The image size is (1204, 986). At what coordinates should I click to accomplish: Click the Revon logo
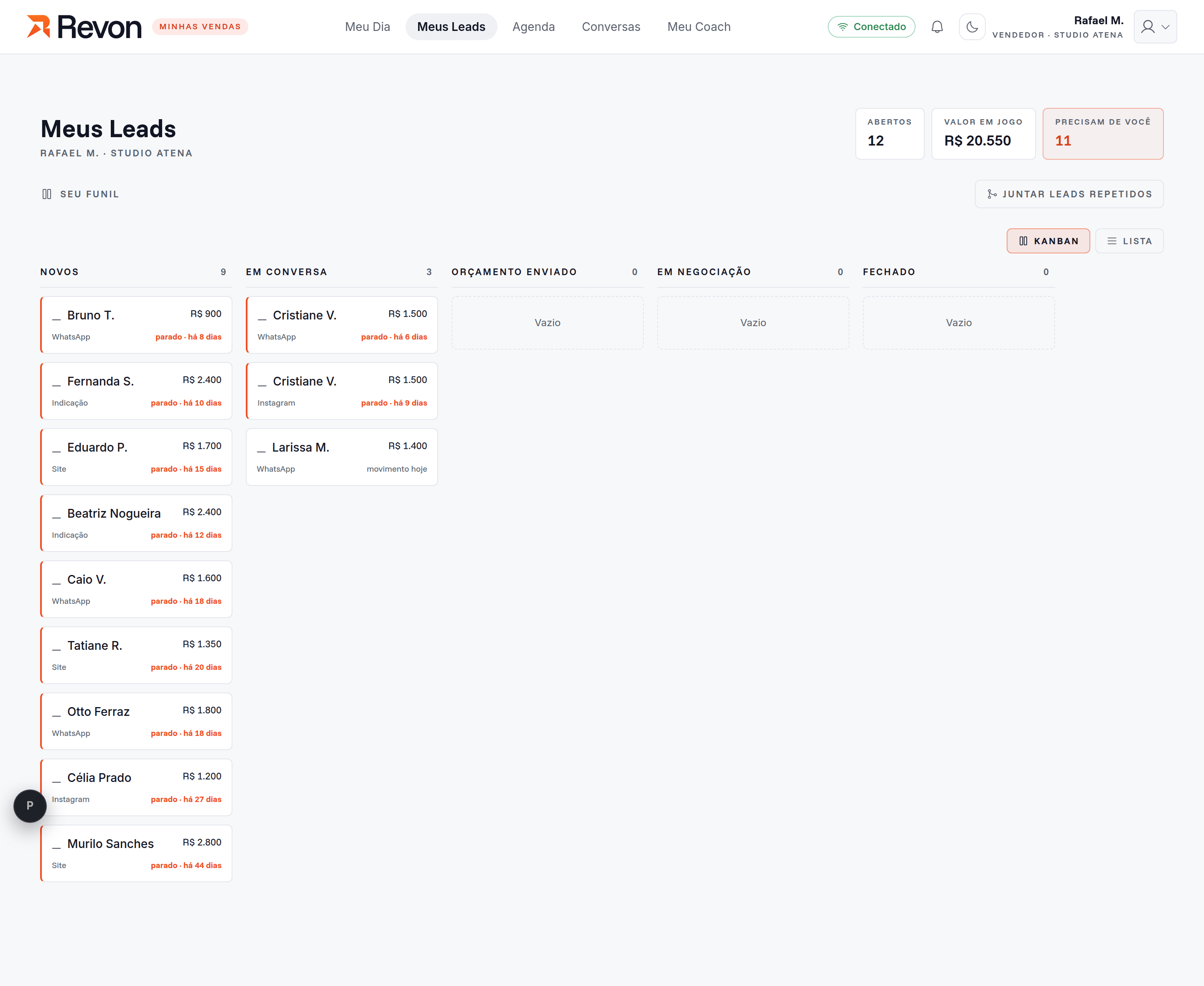(x=84, y=27)
